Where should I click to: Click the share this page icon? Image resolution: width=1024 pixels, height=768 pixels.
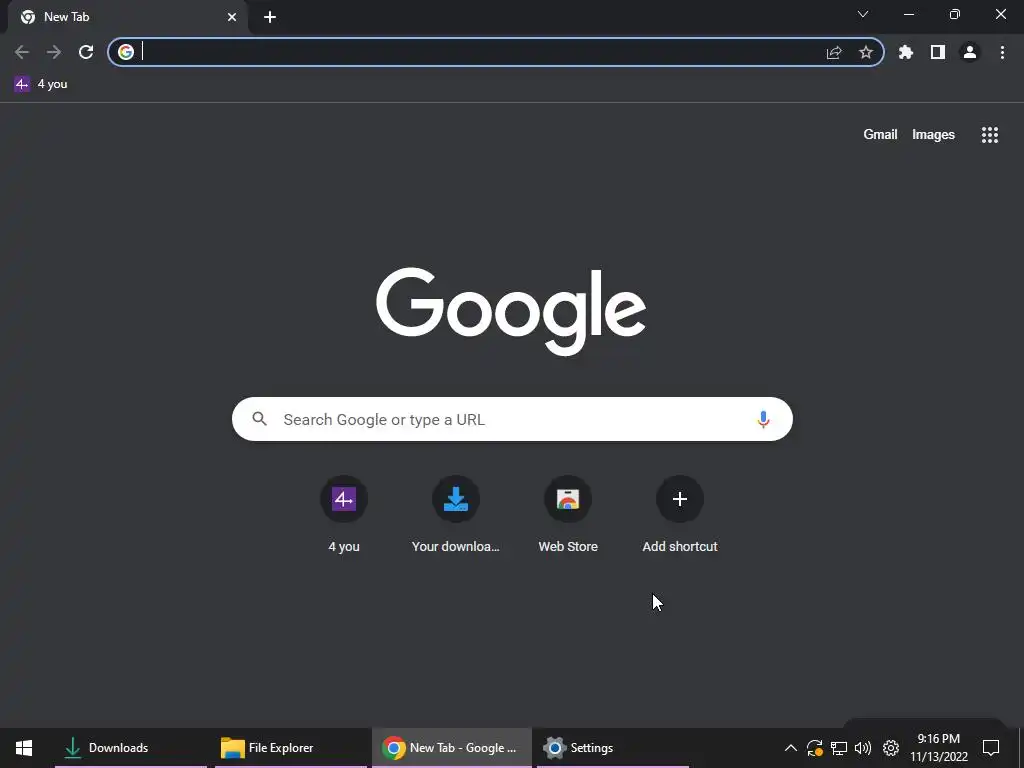point(834,52)
